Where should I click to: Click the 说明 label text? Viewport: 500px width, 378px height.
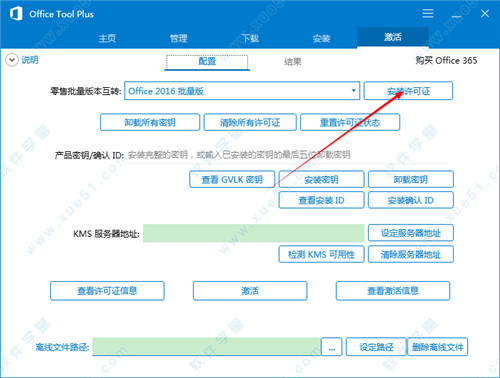[30, 60]
